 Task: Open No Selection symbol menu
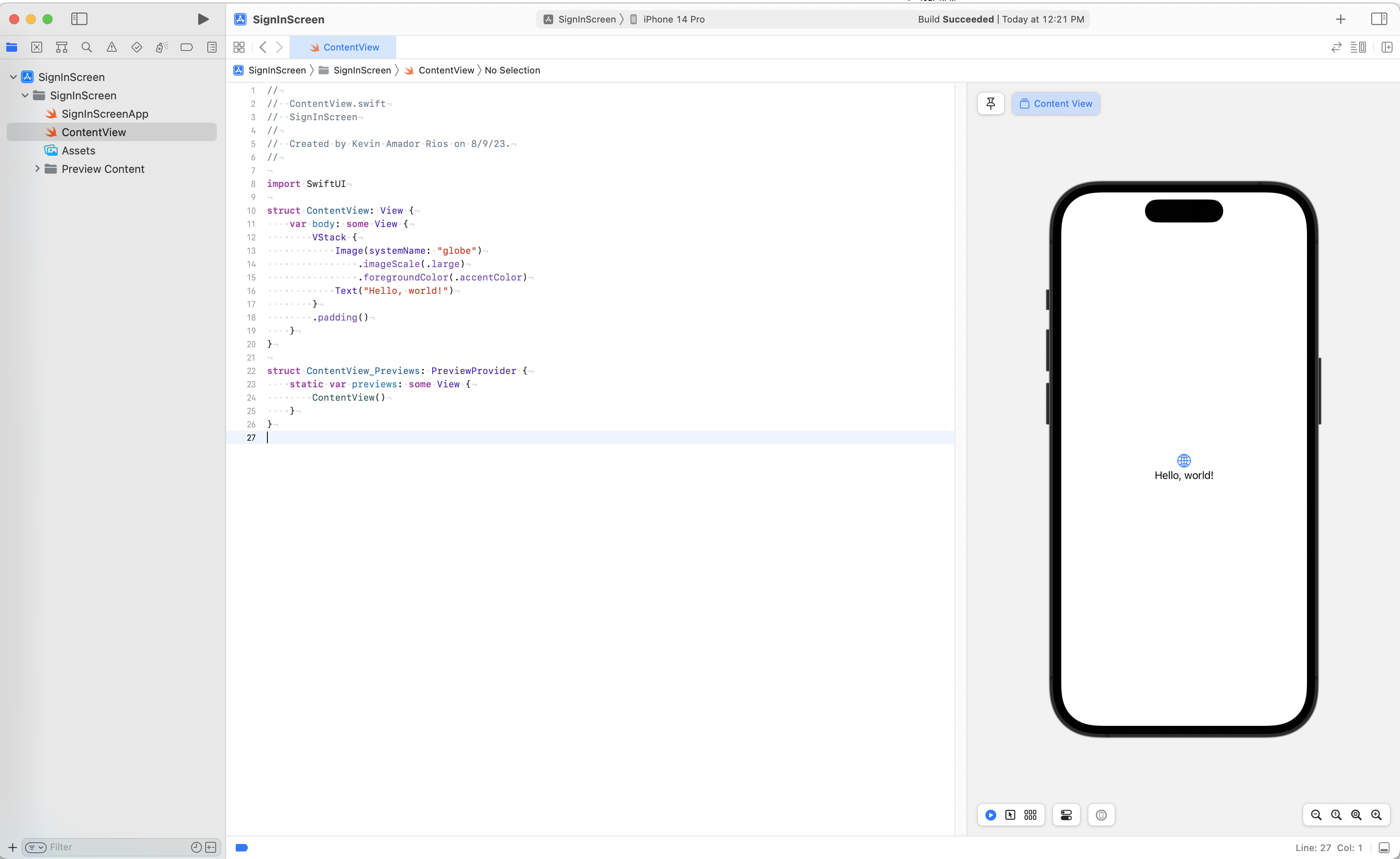pyautogui.click(x=513, y=70)
